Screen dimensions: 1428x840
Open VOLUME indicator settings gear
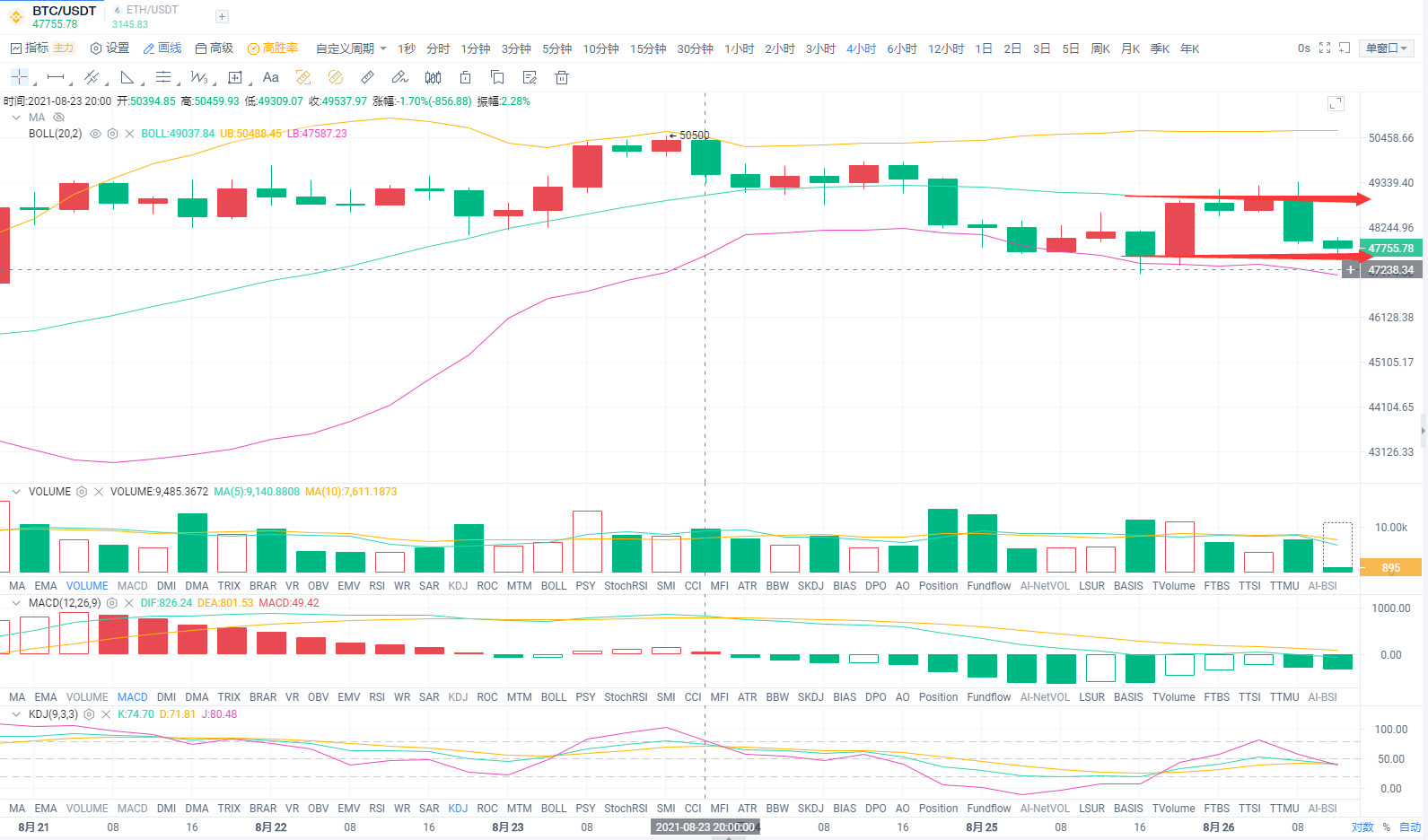point(82,492)
